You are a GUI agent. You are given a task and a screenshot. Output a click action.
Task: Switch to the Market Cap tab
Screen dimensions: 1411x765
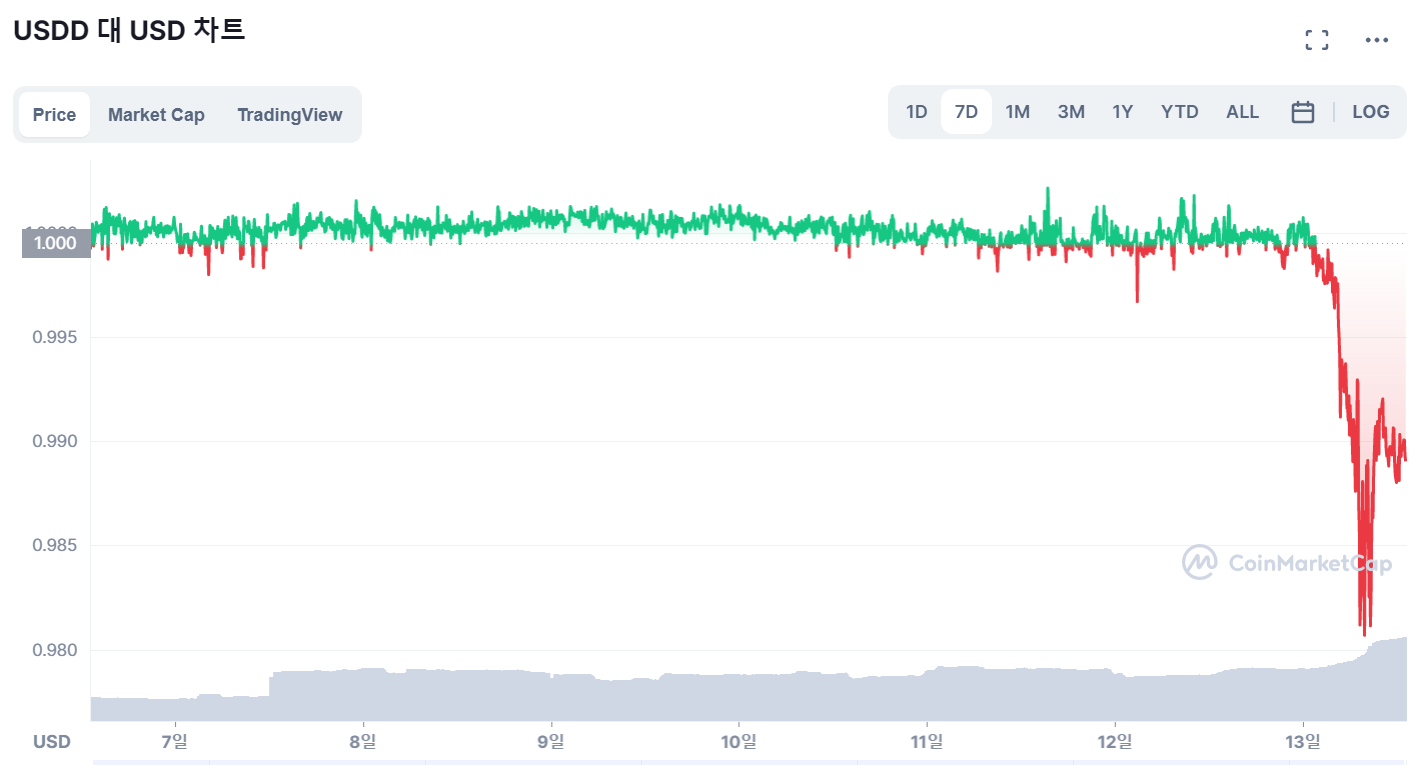click(x=156, y=114)
